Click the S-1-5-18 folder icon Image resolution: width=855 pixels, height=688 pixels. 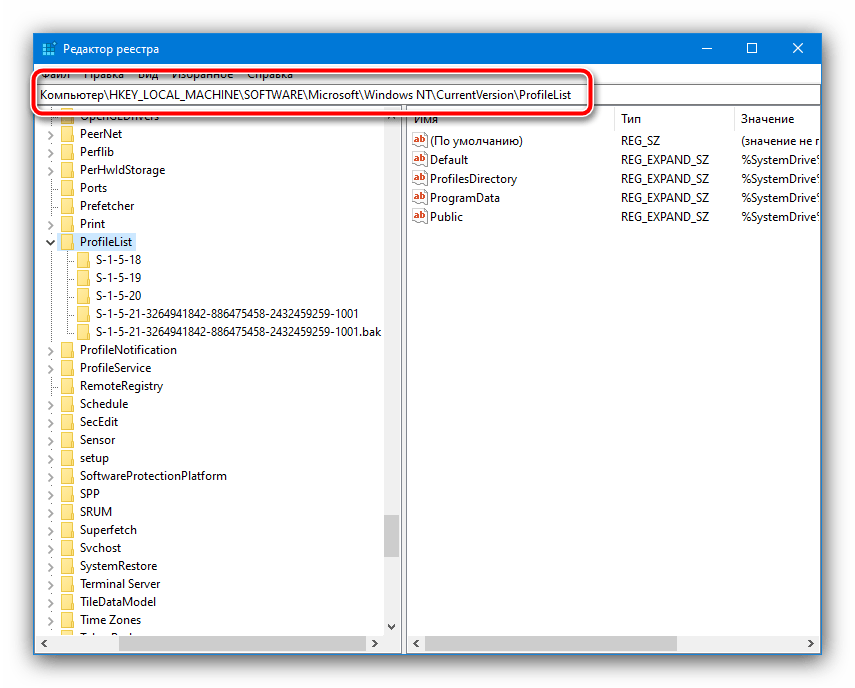point(83,260)
